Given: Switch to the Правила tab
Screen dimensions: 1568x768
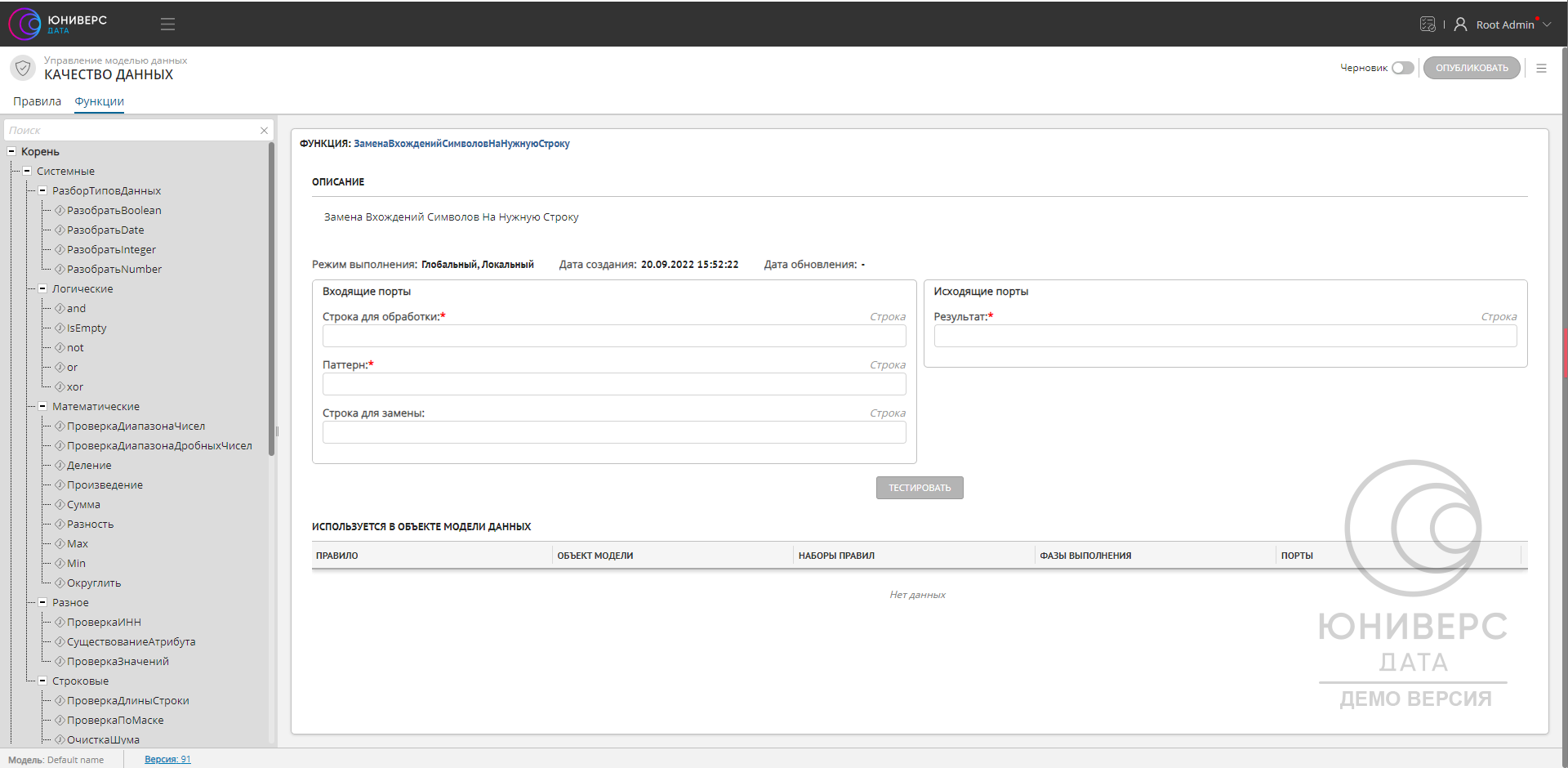Looking at the screenshot, I should point(37,101).
